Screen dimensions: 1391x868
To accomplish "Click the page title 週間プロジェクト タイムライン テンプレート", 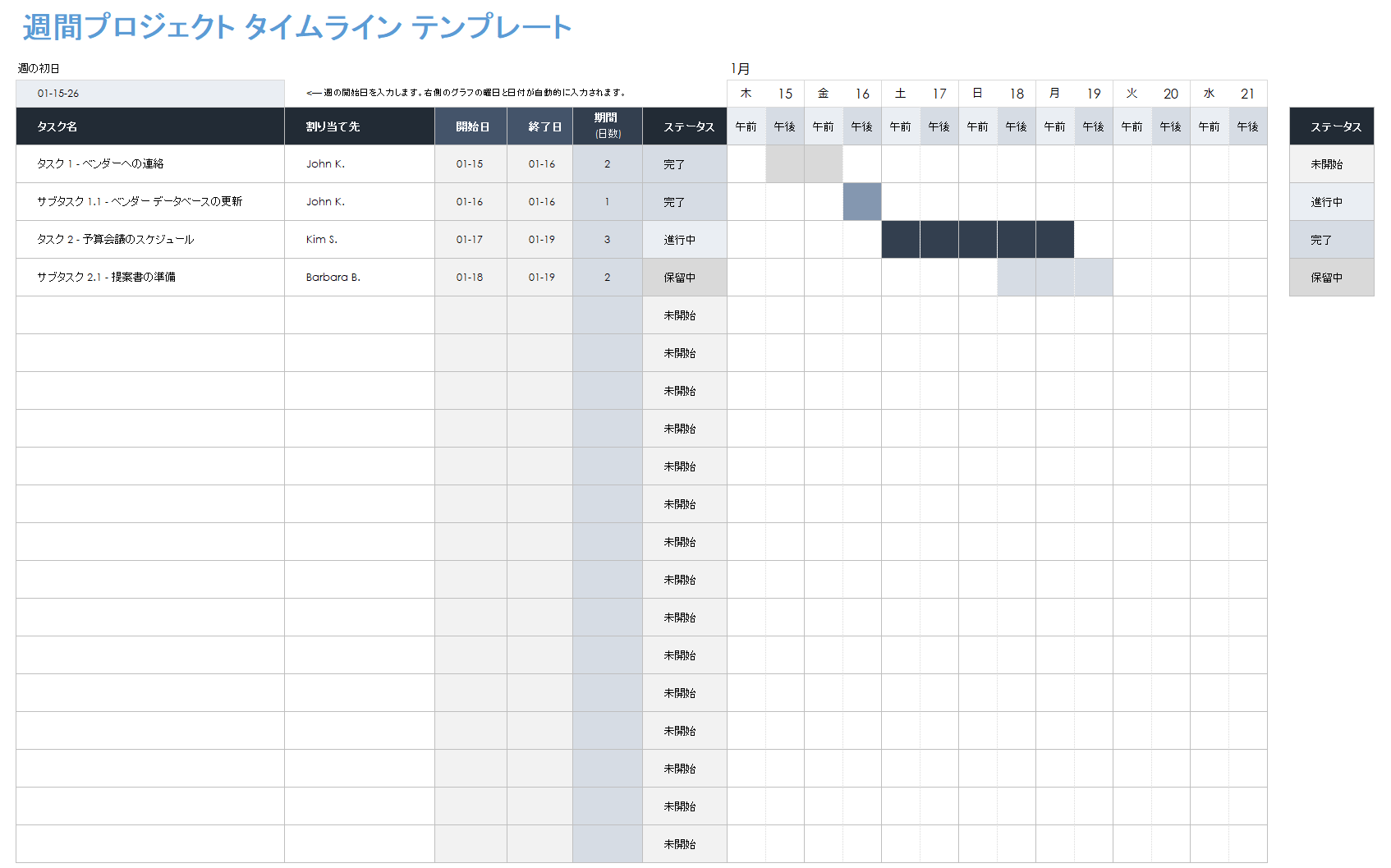I will (296, 27).
